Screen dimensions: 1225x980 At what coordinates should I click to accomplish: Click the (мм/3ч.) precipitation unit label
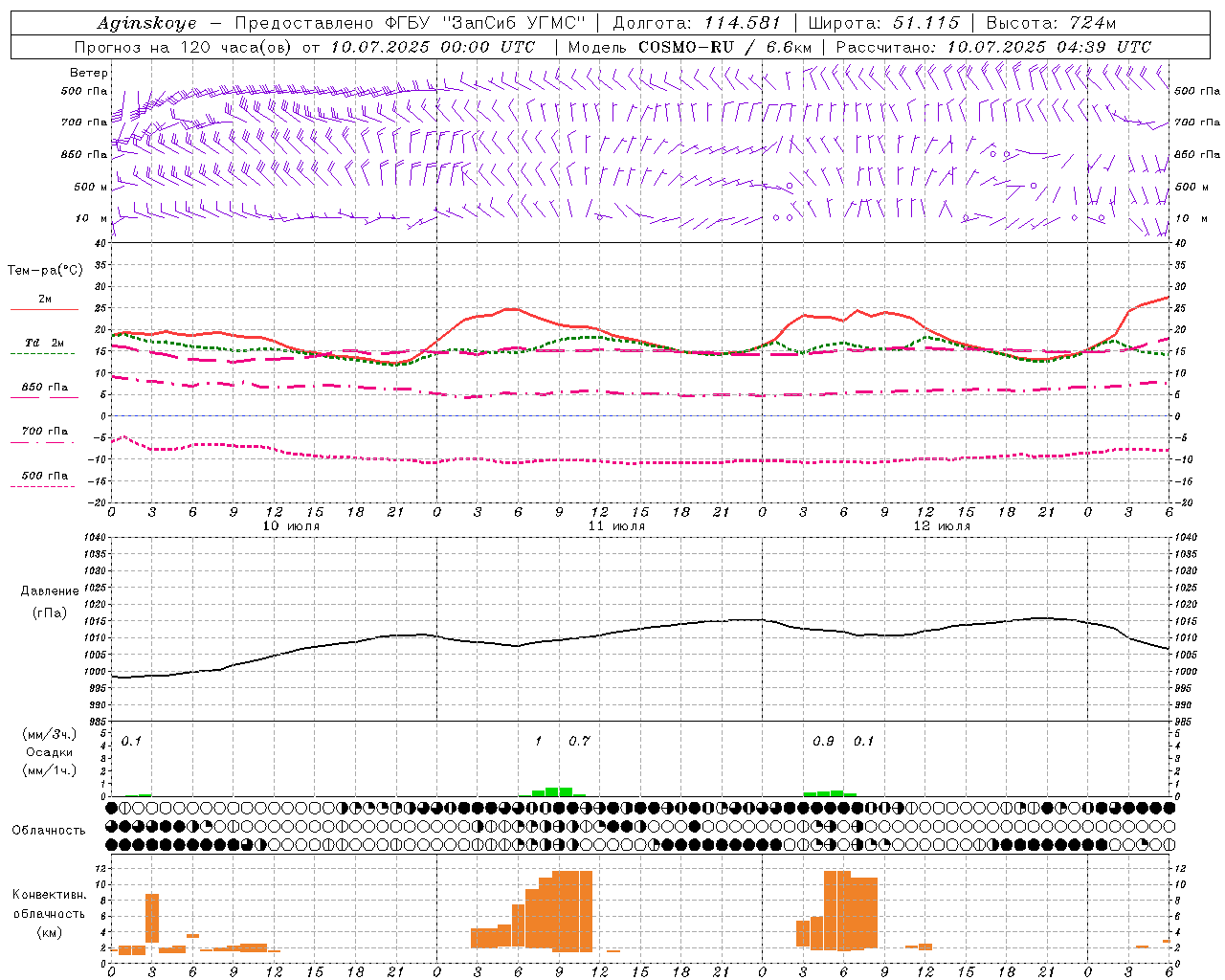point(49,734)
